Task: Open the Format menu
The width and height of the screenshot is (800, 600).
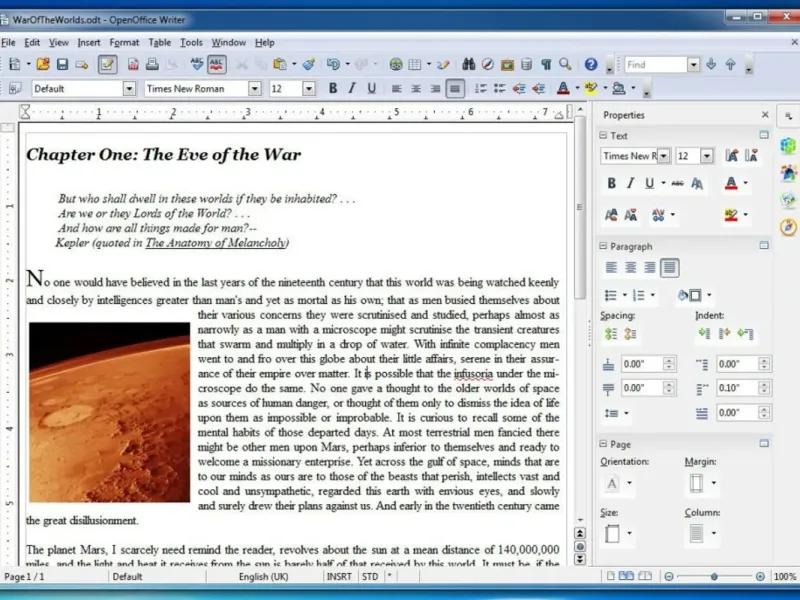Action: point(124,42)
